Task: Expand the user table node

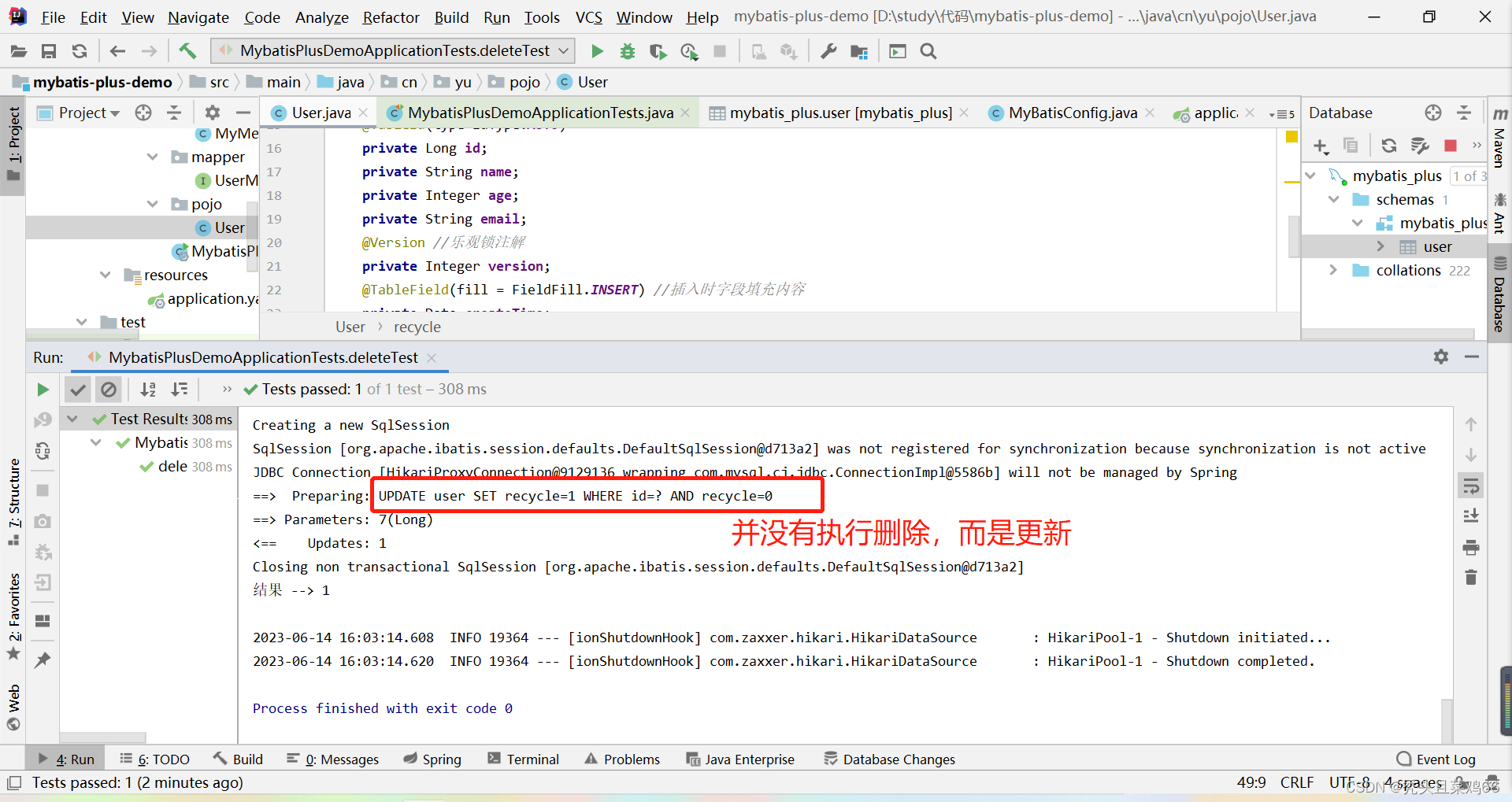Action: [x=1381, y=246]
